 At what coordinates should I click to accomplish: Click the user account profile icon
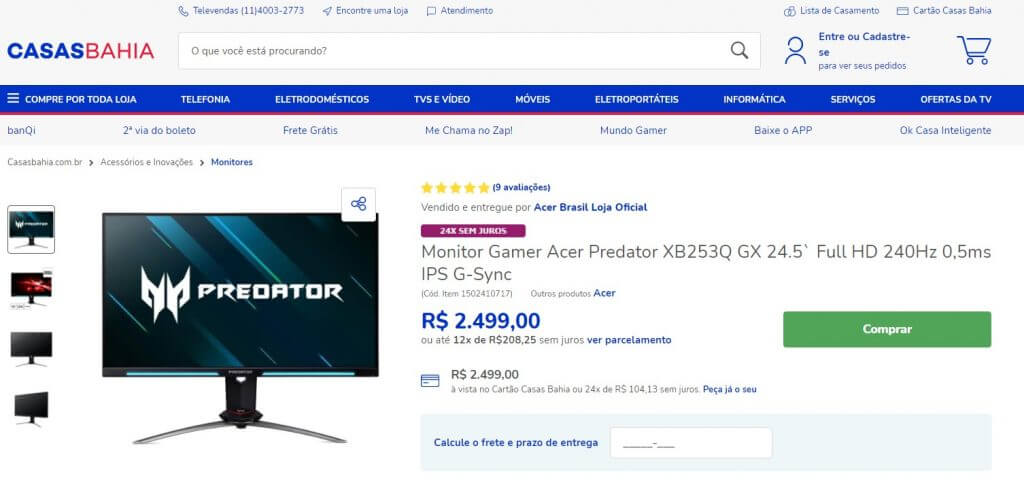[795, 50]
